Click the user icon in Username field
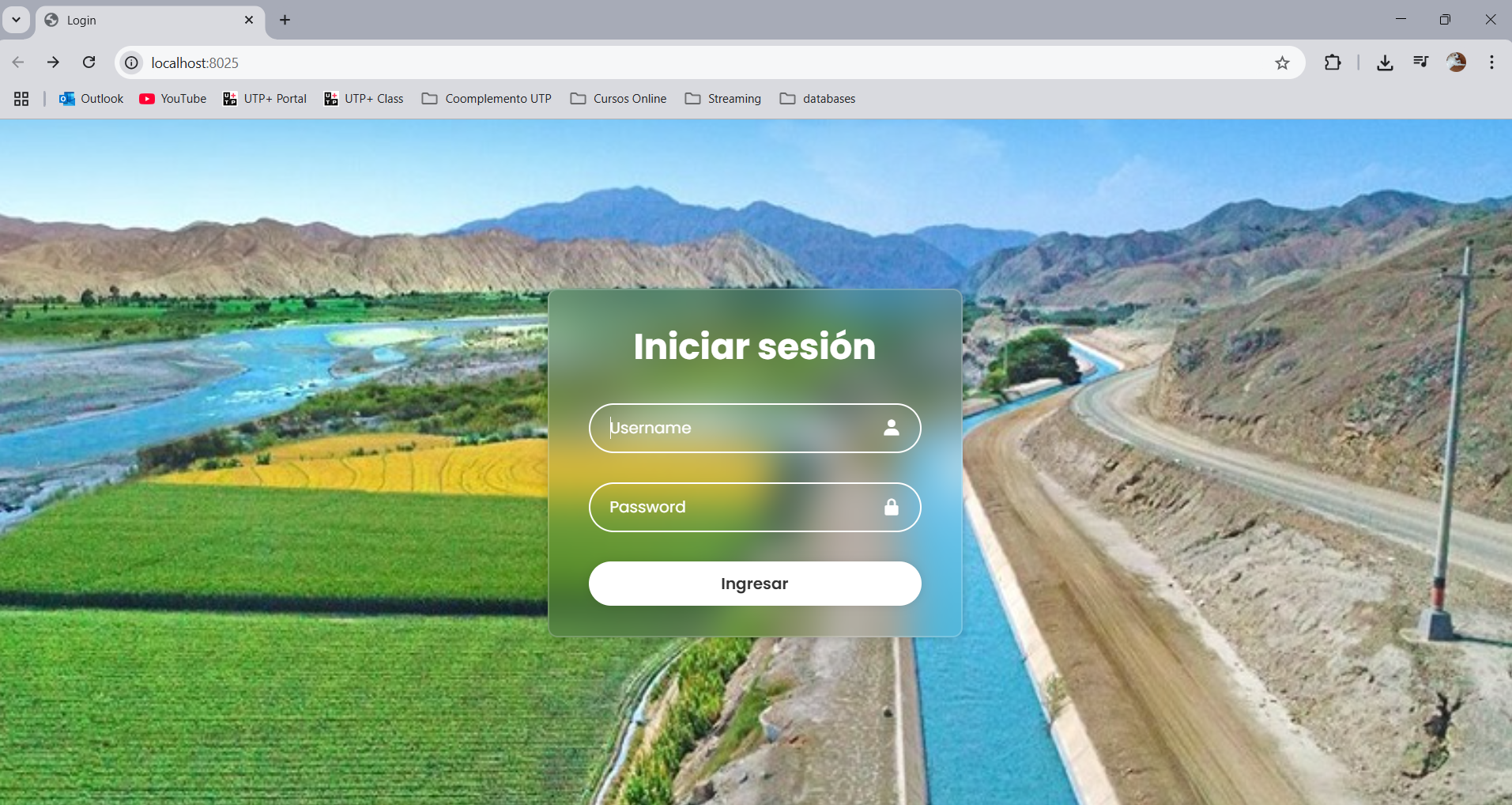This screenshot has height=805, width=1512. (891, 428)
